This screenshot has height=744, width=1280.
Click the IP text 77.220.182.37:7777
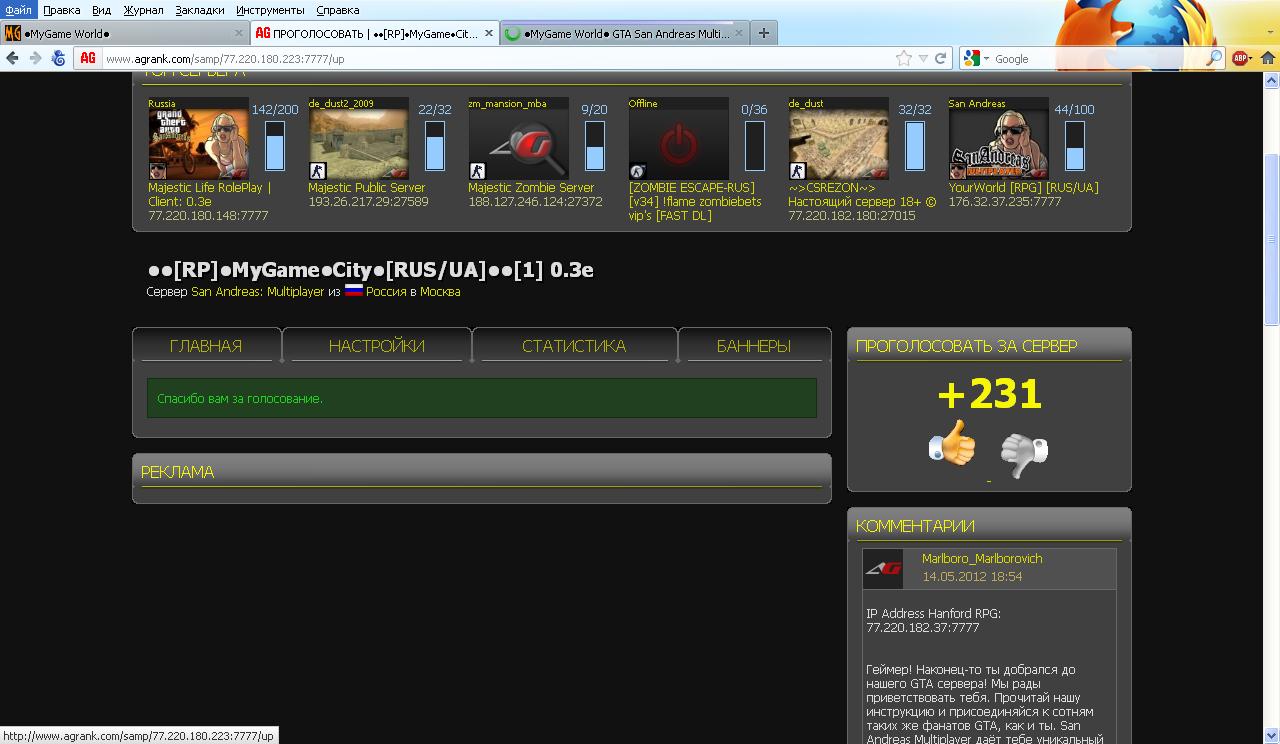point(922,627)
